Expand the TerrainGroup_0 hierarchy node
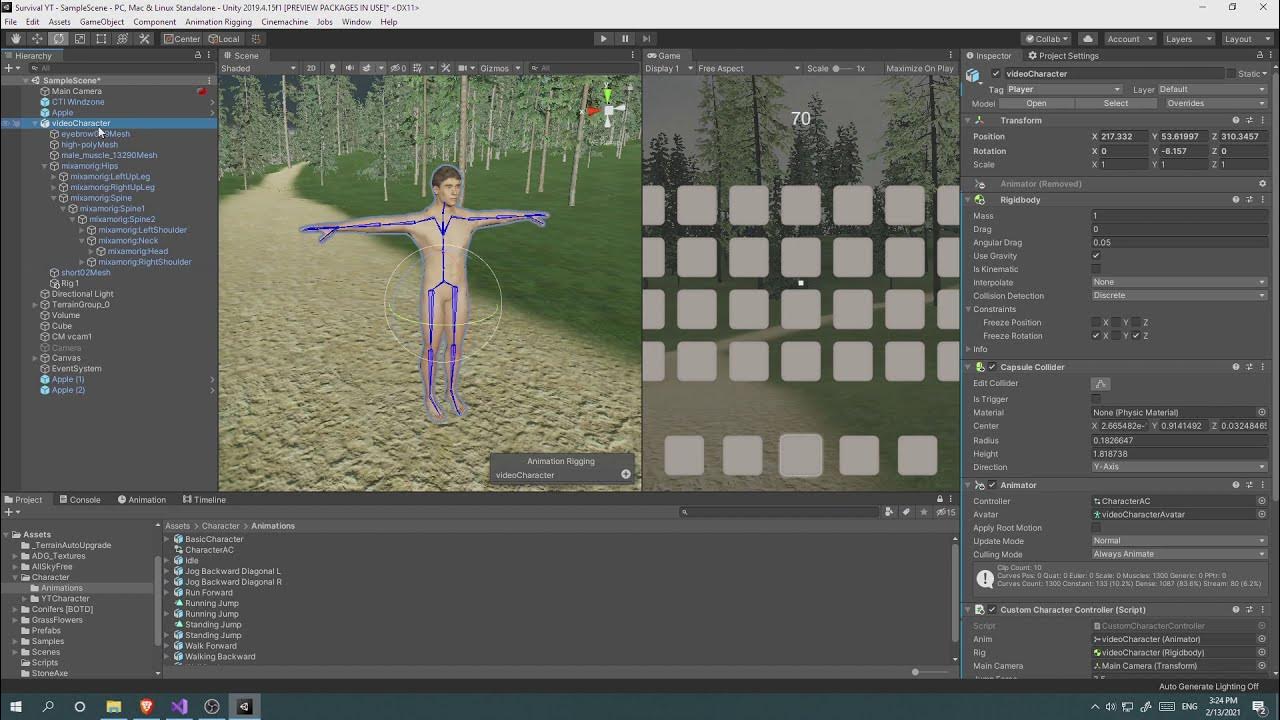Screen dimensions: 1280x720 tap(35, 304)
